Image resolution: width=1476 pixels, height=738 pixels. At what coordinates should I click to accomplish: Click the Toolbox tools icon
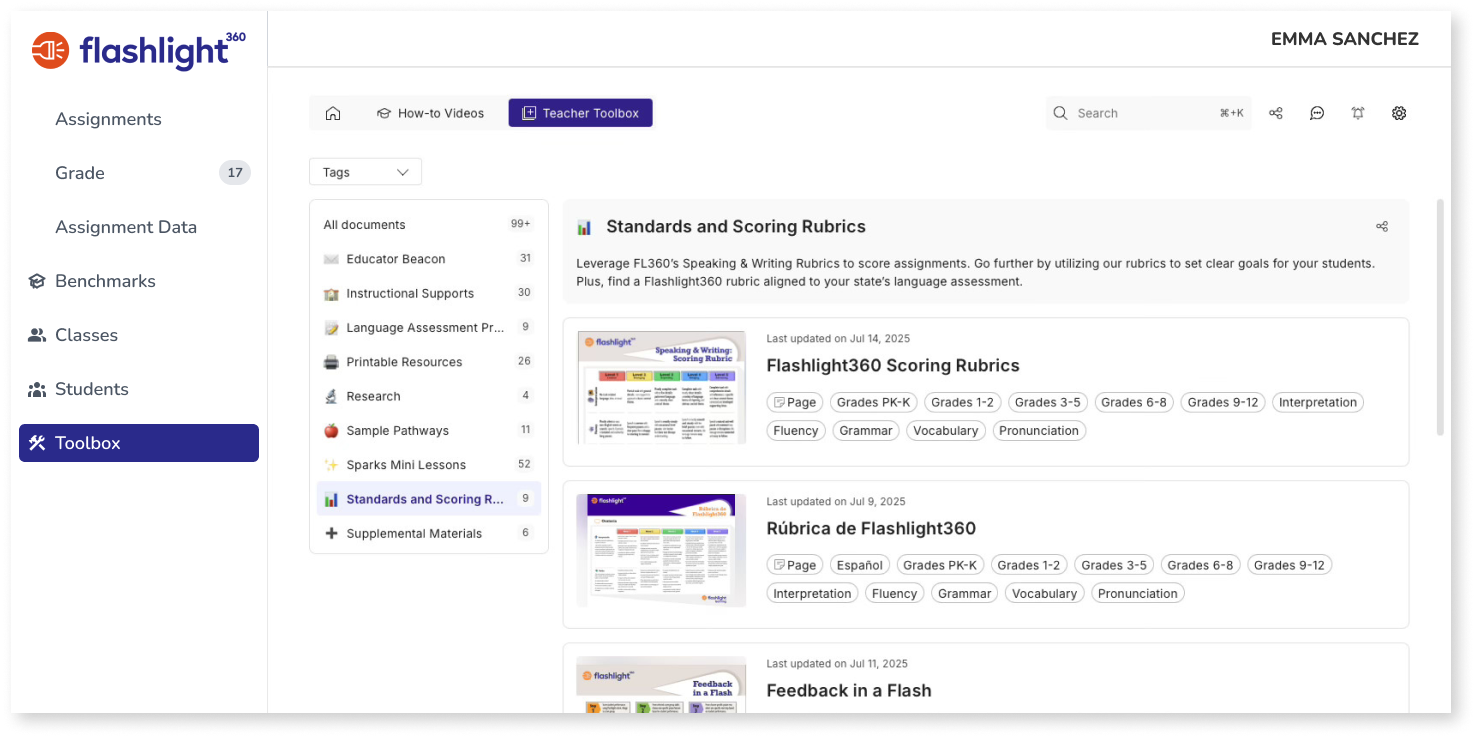click(37, 443)
